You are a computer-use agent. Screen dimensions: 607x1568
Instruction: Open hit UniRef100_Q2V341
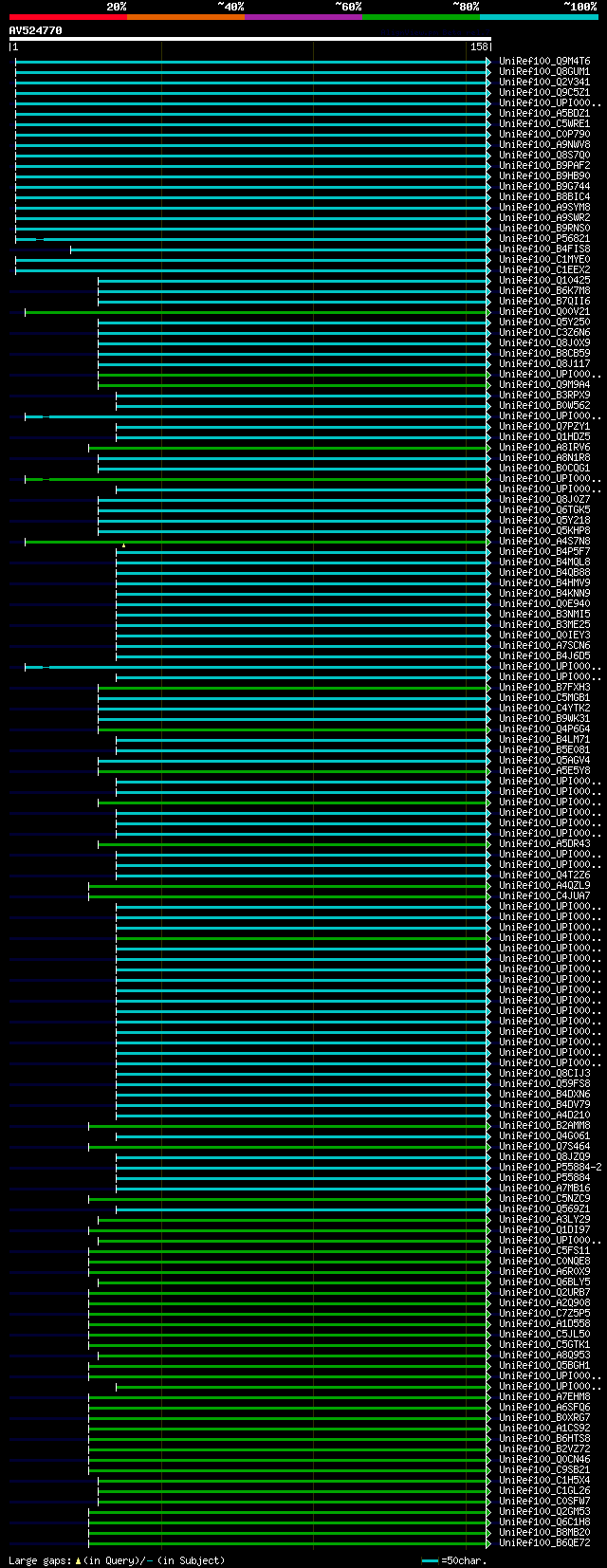[x=544, y=82]
